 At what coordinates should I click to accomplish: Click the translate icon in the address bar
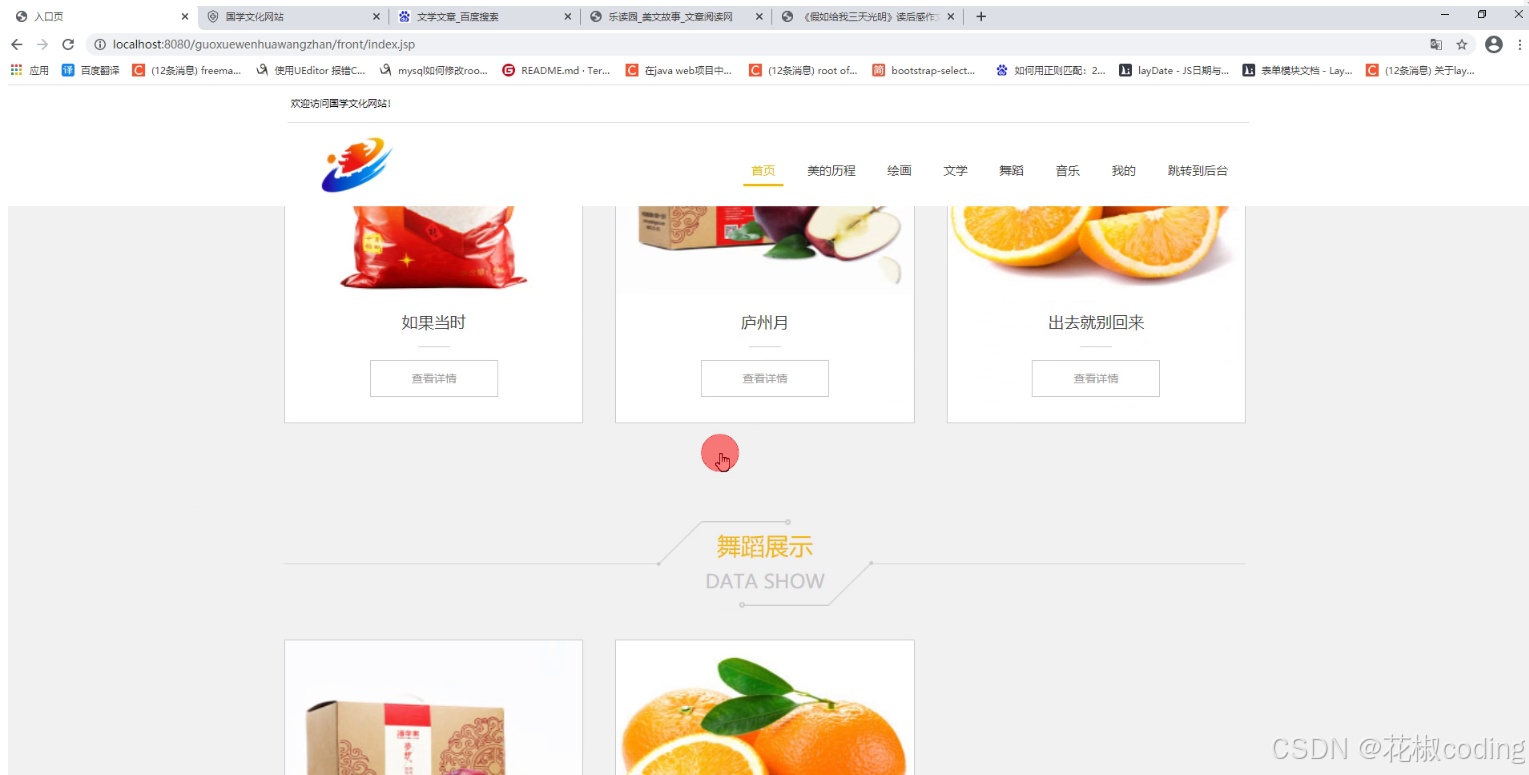pyautogui.click(x=1436, y=44)
